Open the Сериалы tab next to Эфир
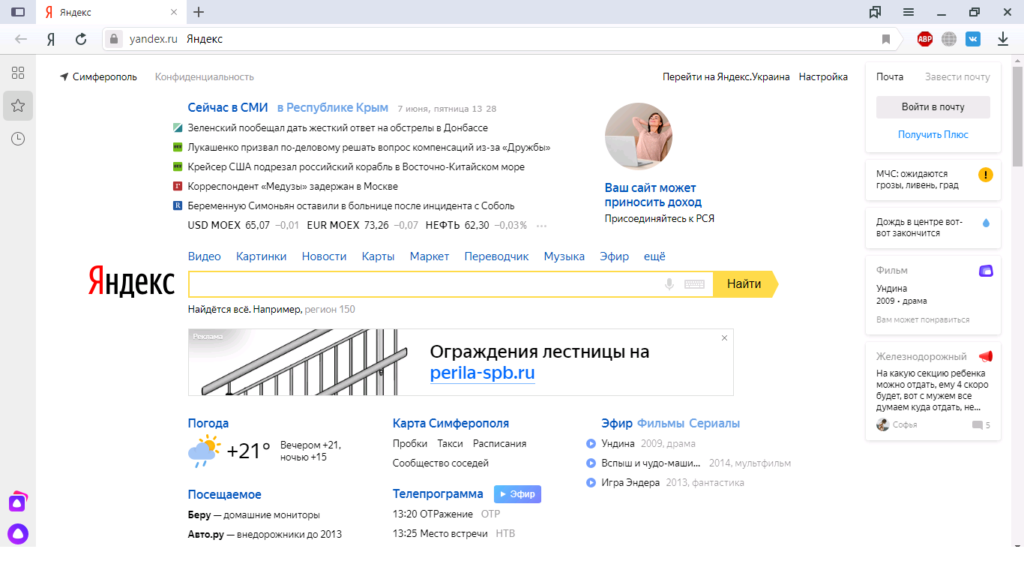 [x=714, y=423]
